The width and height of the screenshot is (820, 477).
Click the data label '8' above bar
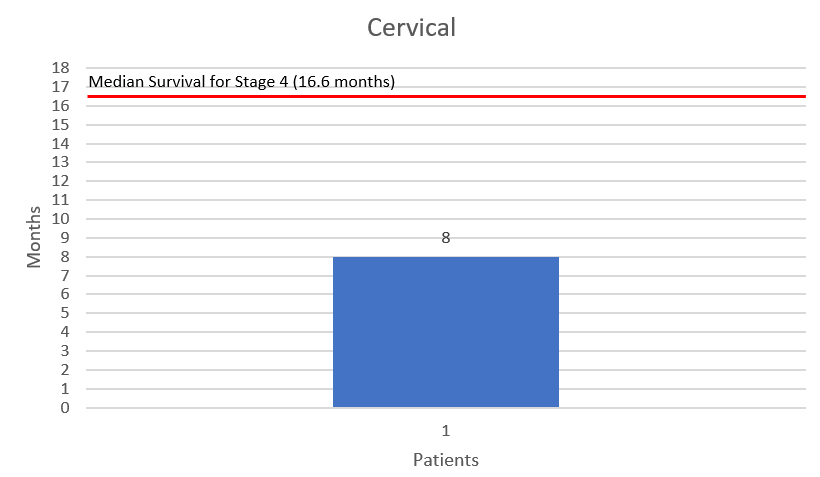445,238
